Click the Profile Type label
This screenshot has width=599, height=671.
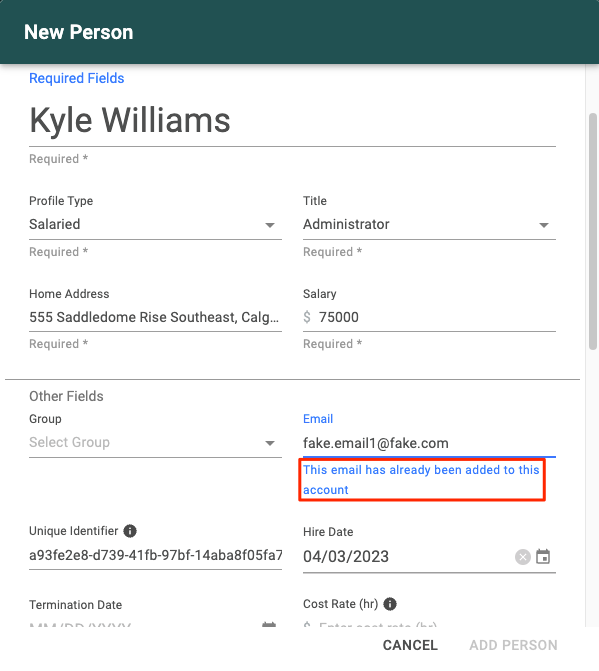coord(61,201)
